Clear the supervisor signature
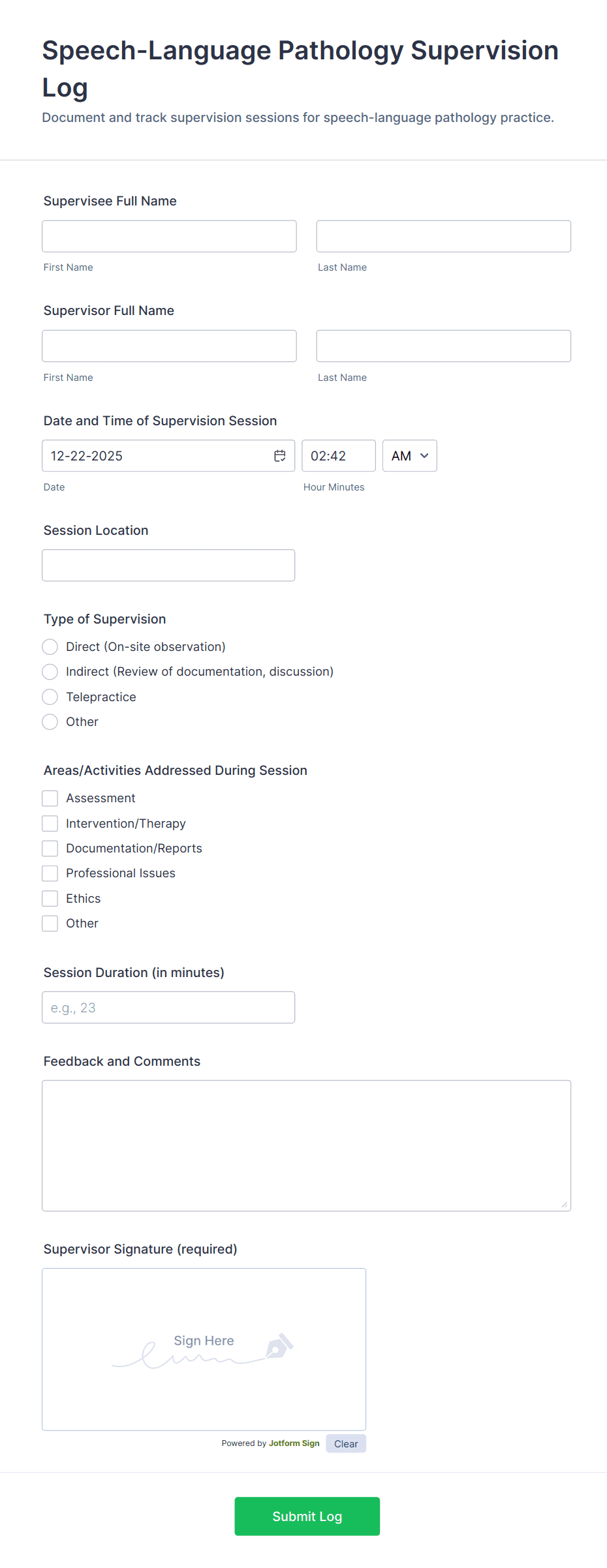The width and height of the screenshot is (607, 1568). point(345,1443)
